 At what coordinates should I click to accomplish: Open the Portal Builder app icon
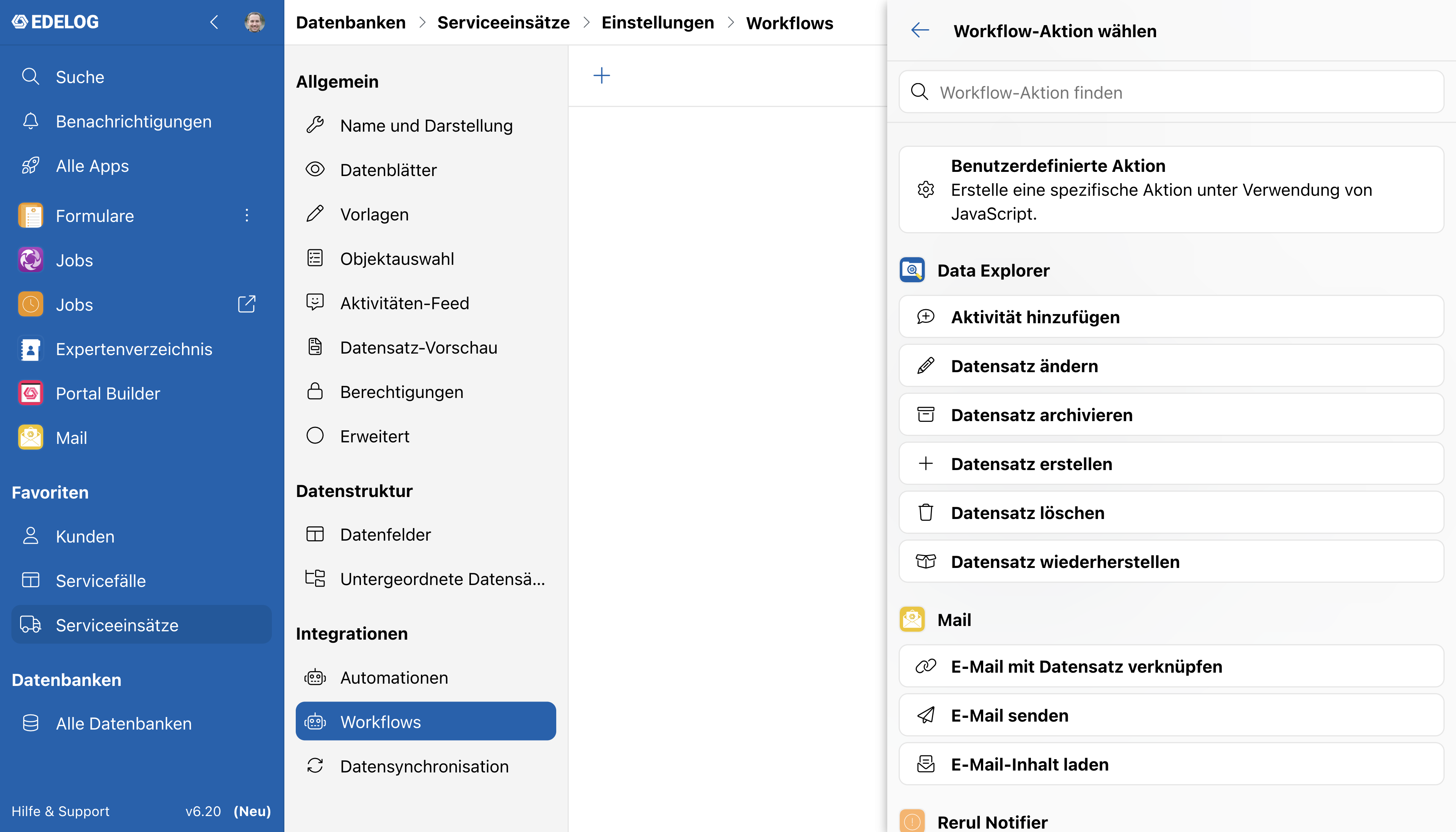click(x=30, y=393)
